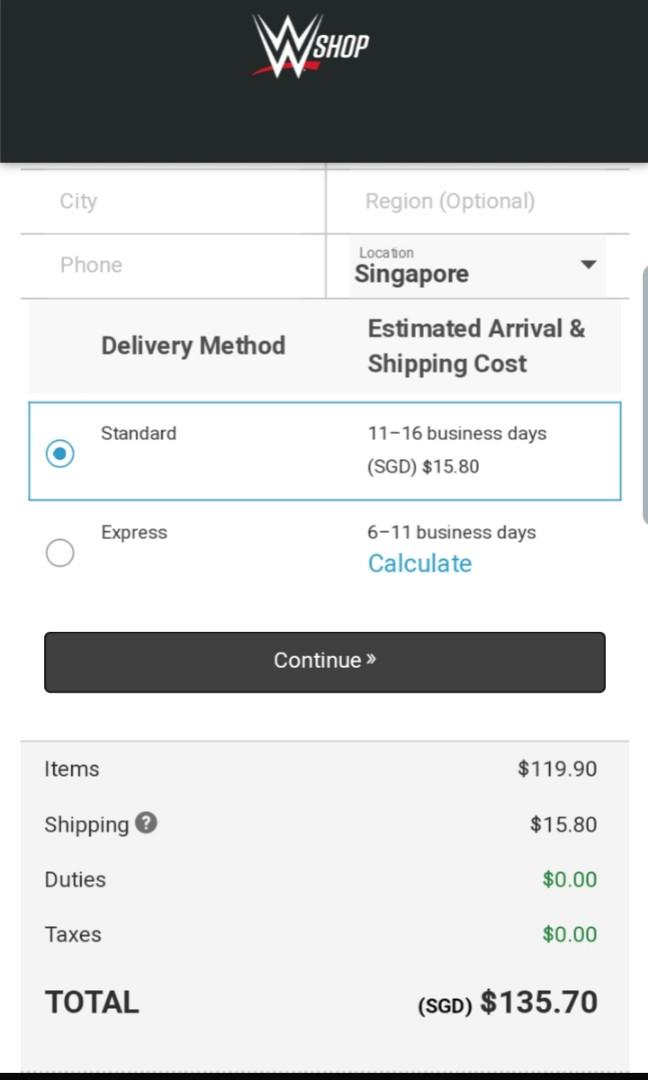Click the Standard delivery option row
The height and width of the screenshot is (1080, 648).
324,451
